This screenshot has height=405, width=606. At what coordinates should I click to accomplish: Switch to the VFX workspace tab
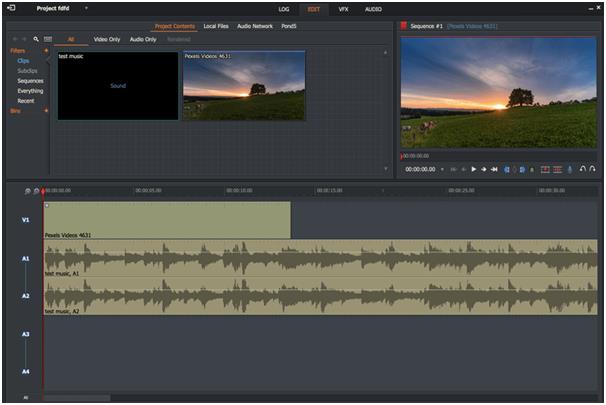tap(343, 9)
